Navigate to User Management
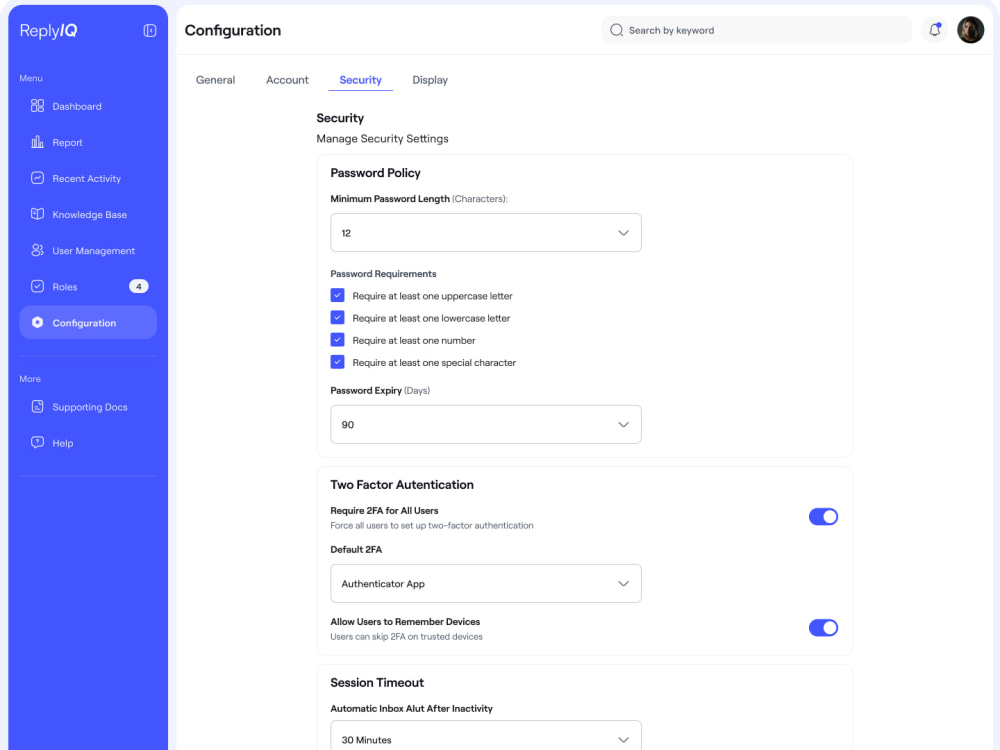The width and height of the screenshot is (1000, 750). [88, 251]
